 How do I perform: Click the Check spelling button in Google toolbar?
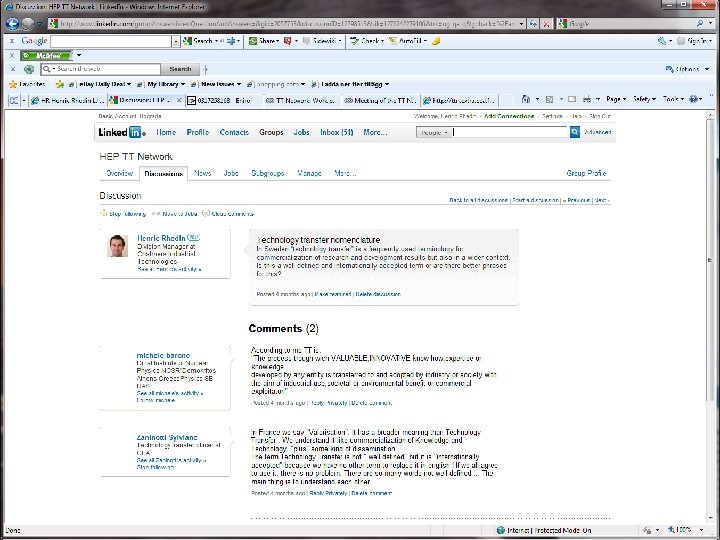pyautogui.click(x=366, y=41)
